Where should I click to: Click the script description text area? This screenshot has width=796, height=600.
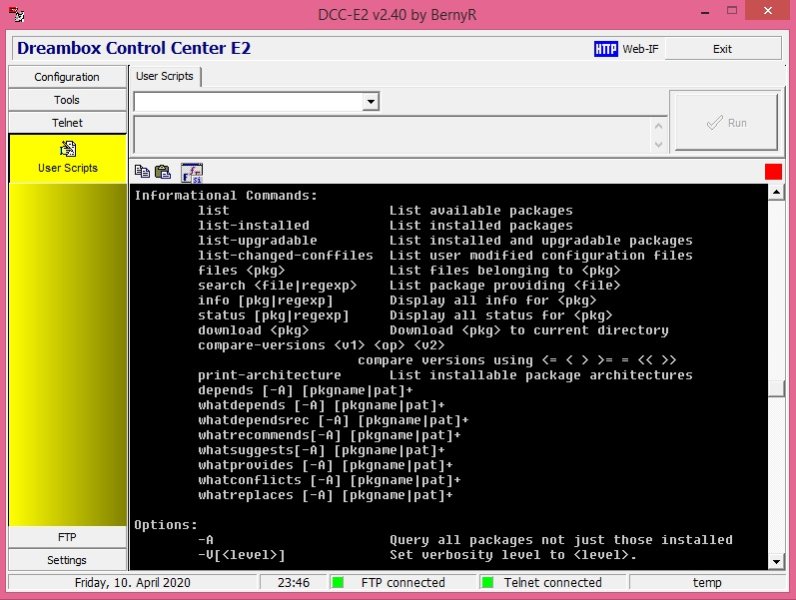392,135
